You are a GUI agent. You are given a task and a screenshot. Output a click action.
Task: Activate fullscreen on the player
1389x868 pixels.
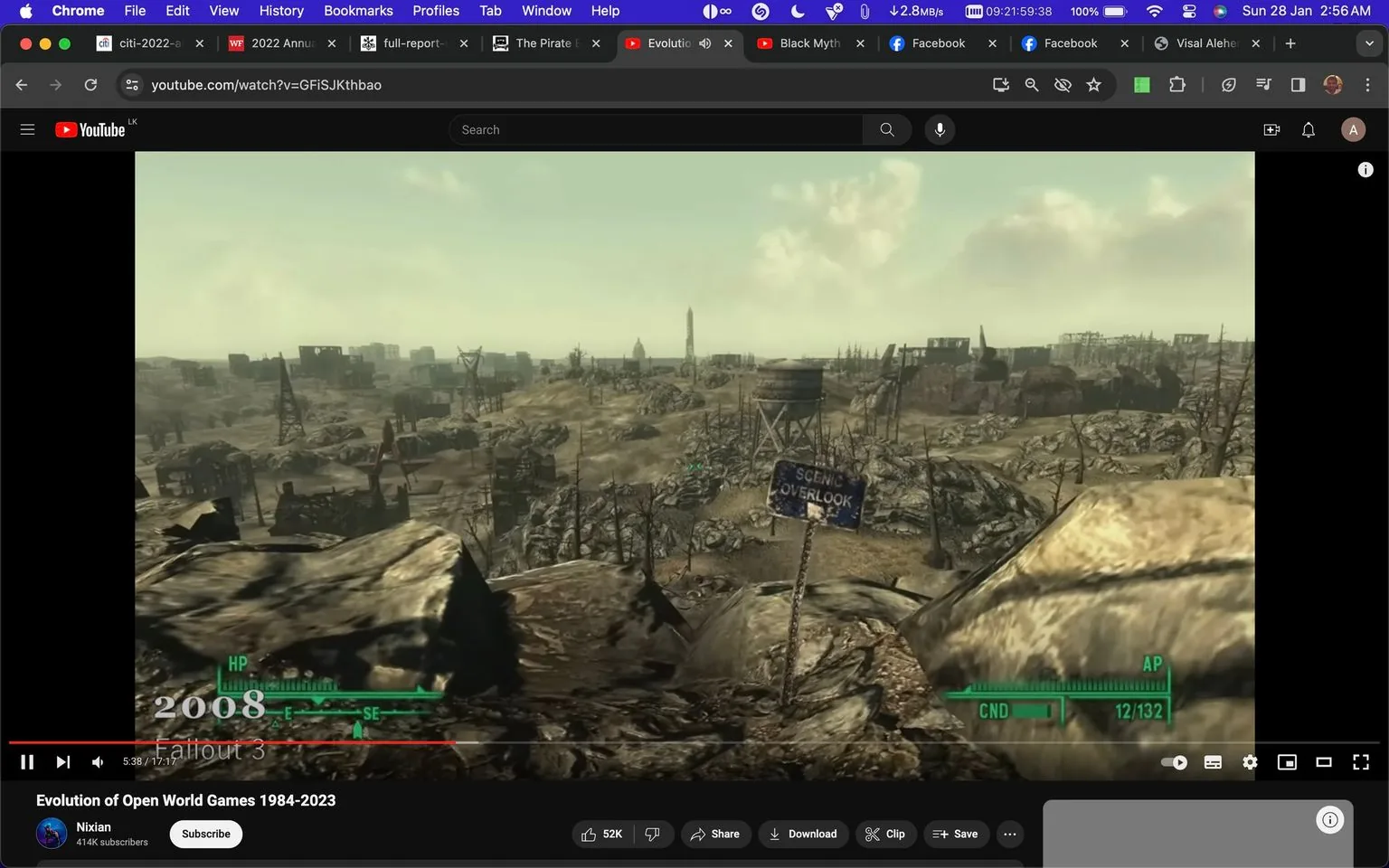1360,761
